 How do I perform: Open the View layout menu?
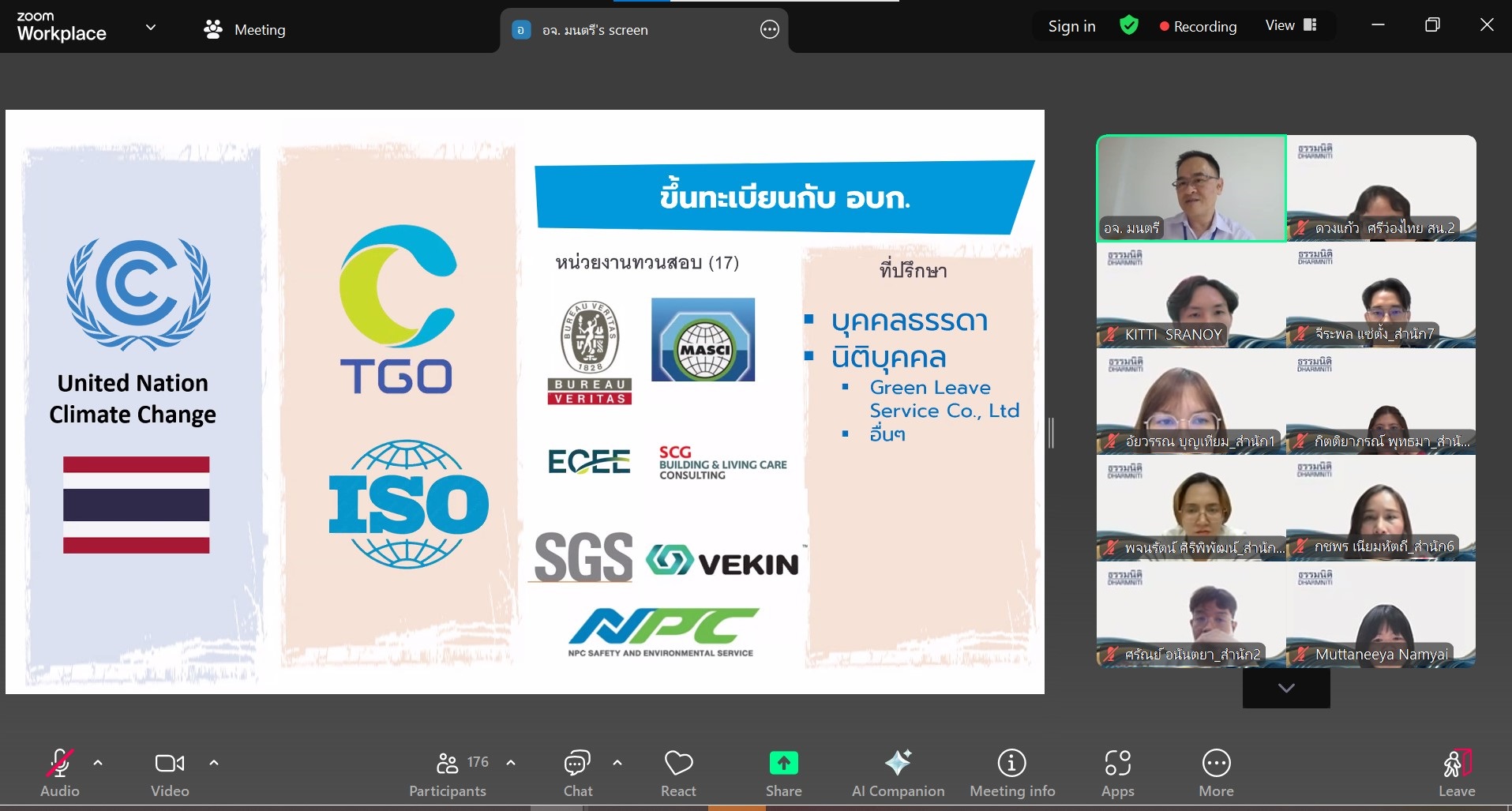pos(1291,25)
